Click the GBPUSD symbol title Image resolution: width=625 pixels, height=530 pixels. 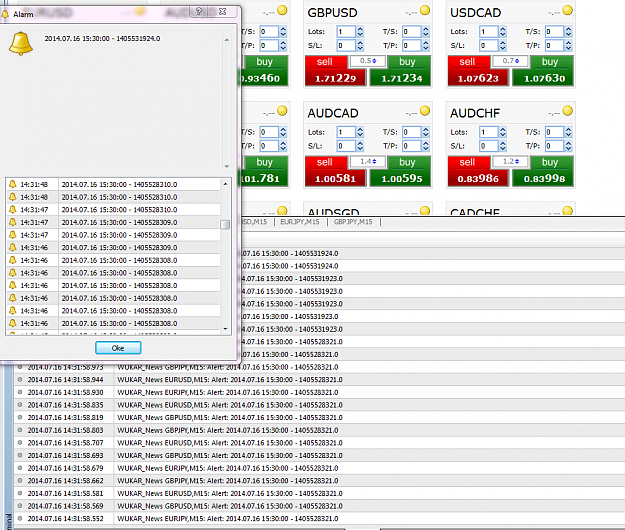[x=332, y=13]
